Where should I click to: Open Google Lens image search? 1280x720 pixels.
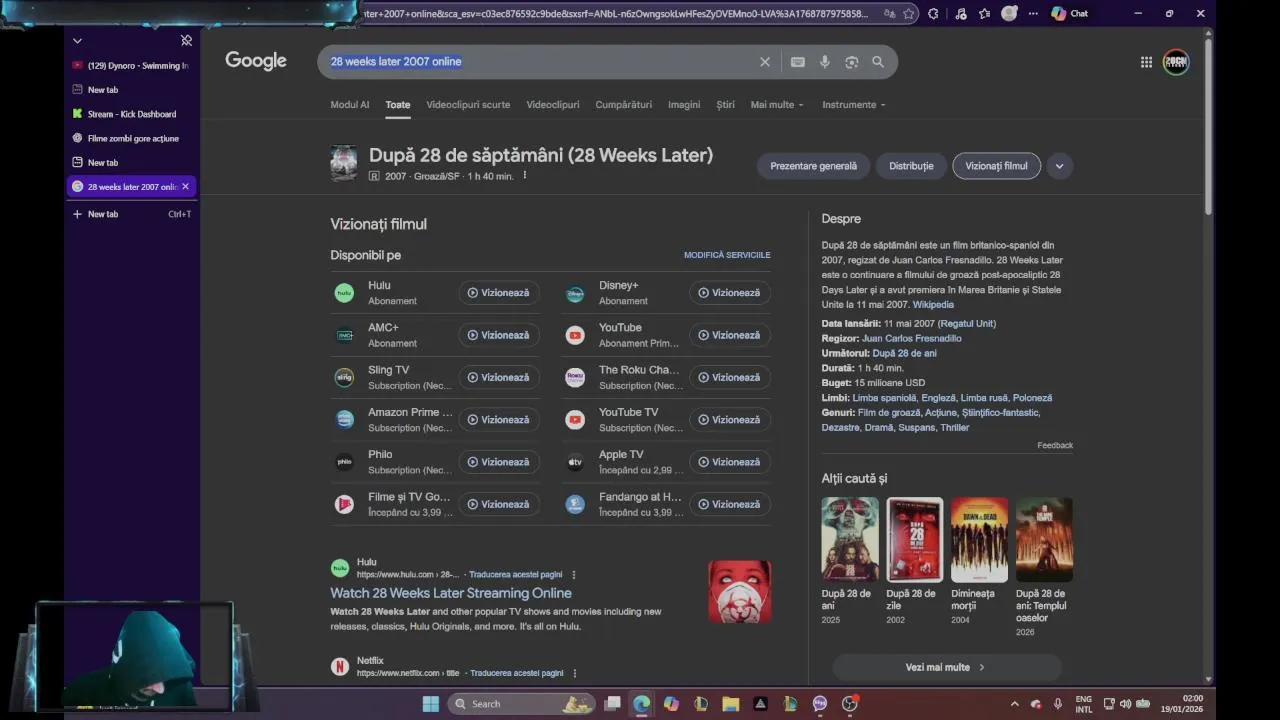(x=851, y=62)
